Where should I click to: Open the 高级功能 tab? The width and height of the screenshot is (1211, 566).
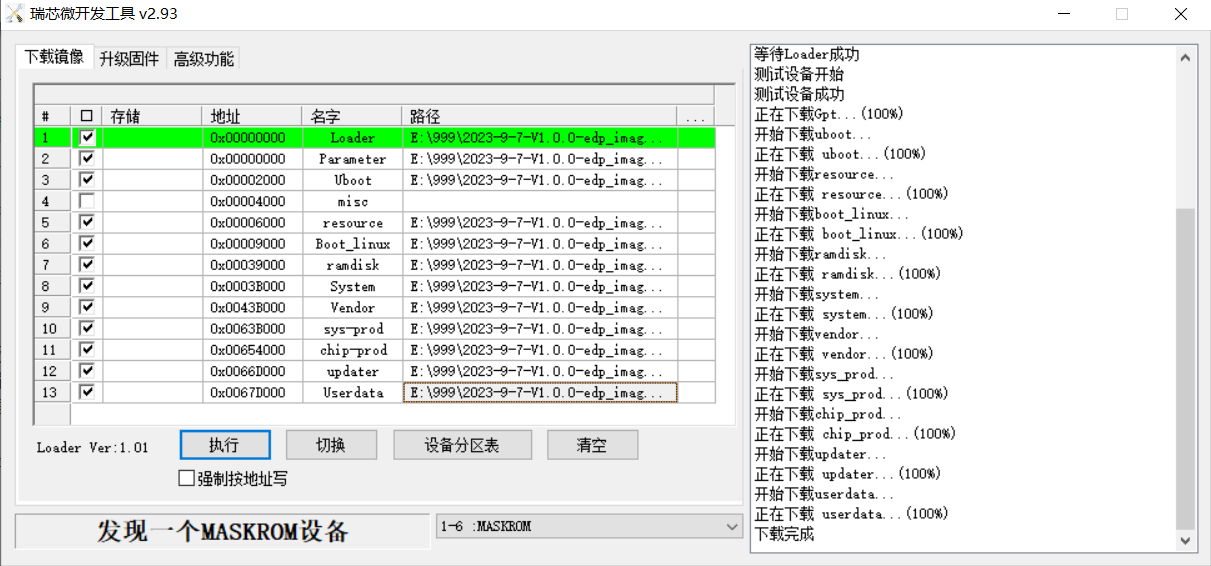[x=204, y=59]
